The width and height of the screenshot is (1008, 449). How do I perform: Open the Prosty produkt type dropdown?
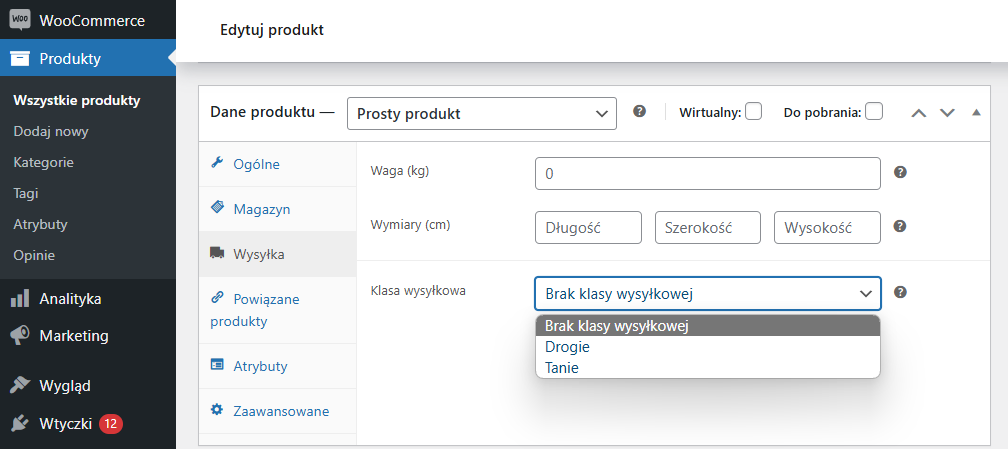point(482,114)
